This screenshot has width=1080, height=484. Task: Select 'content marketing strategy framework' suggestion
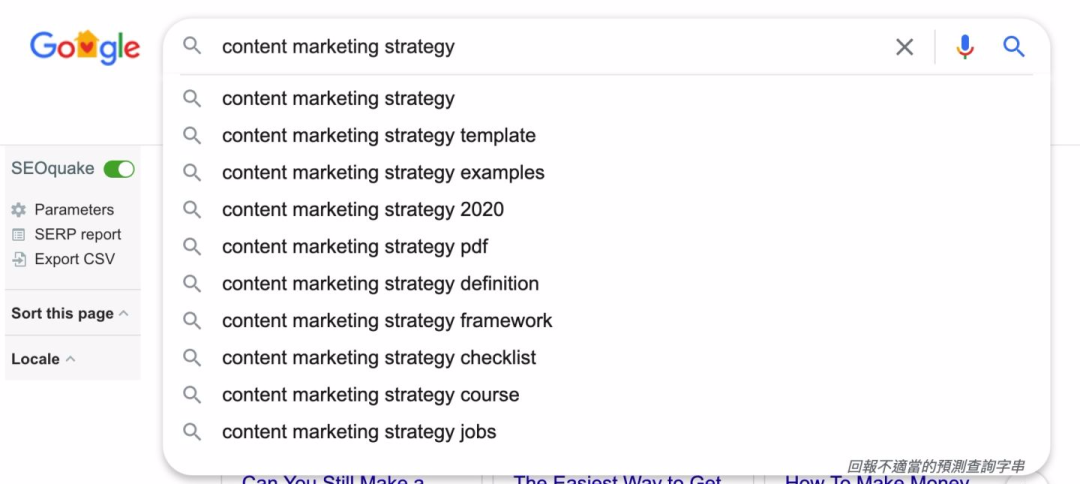tap(387, 321)
